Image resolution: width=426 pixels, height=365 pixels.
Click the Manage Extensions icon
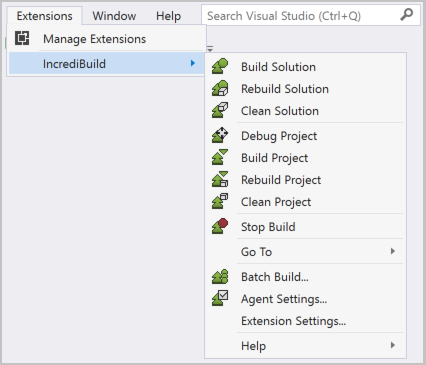point(22,38)
